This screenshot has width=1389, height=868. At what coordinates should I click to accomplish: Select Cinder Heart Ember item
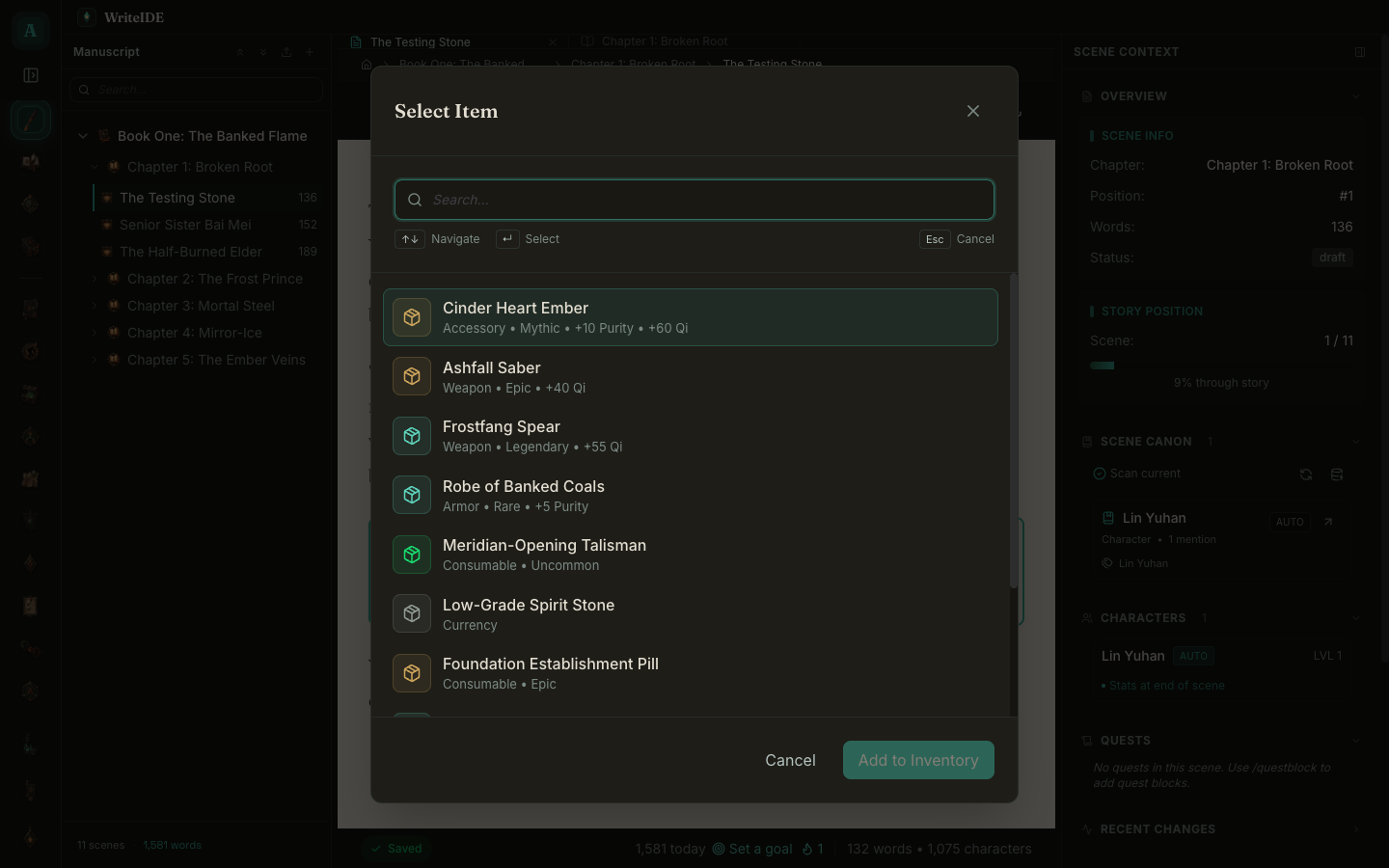[691, 317]
